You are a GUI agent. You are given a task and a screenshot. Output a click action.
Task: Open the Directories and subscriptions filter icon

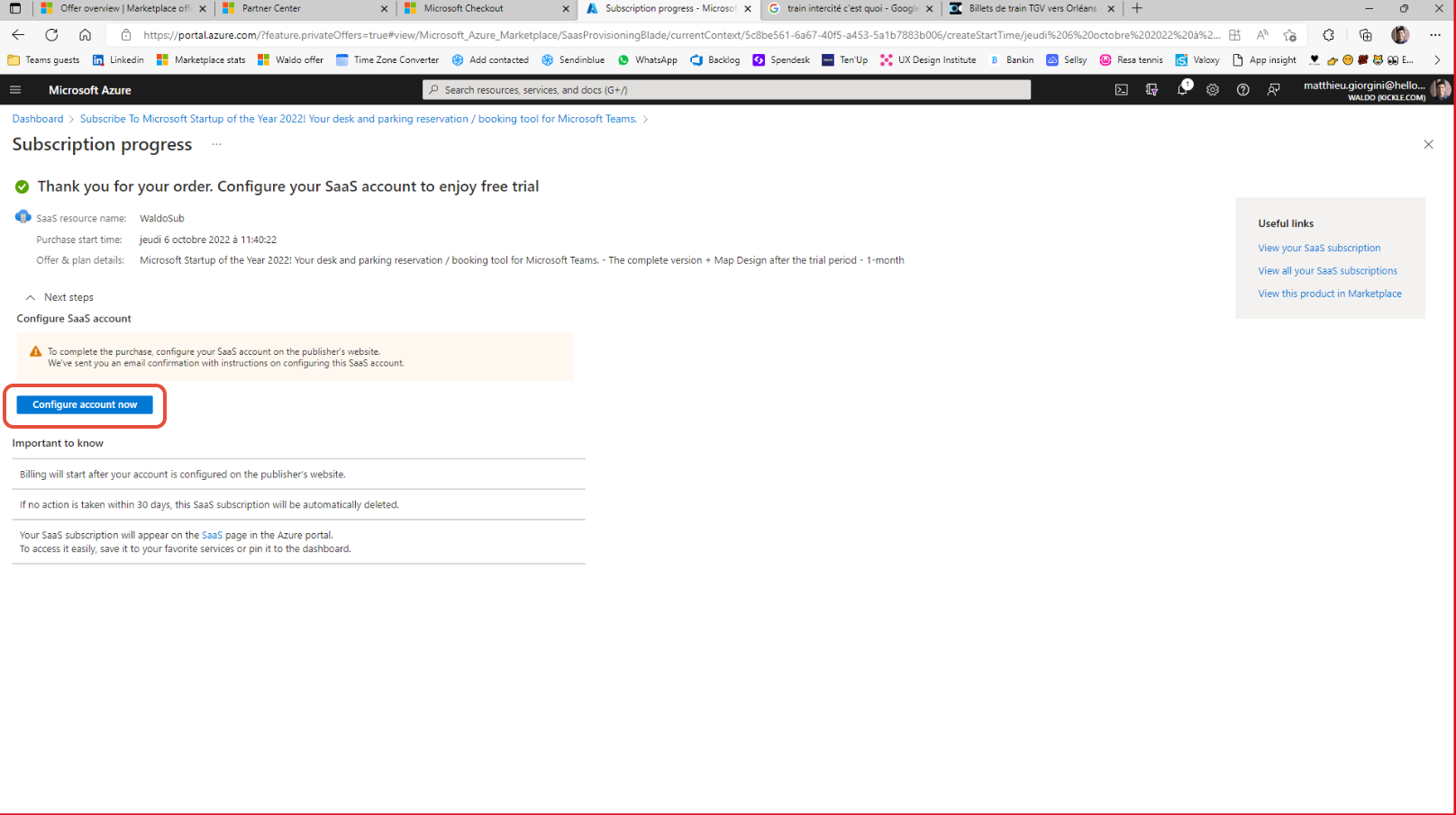click(1151, 90)
